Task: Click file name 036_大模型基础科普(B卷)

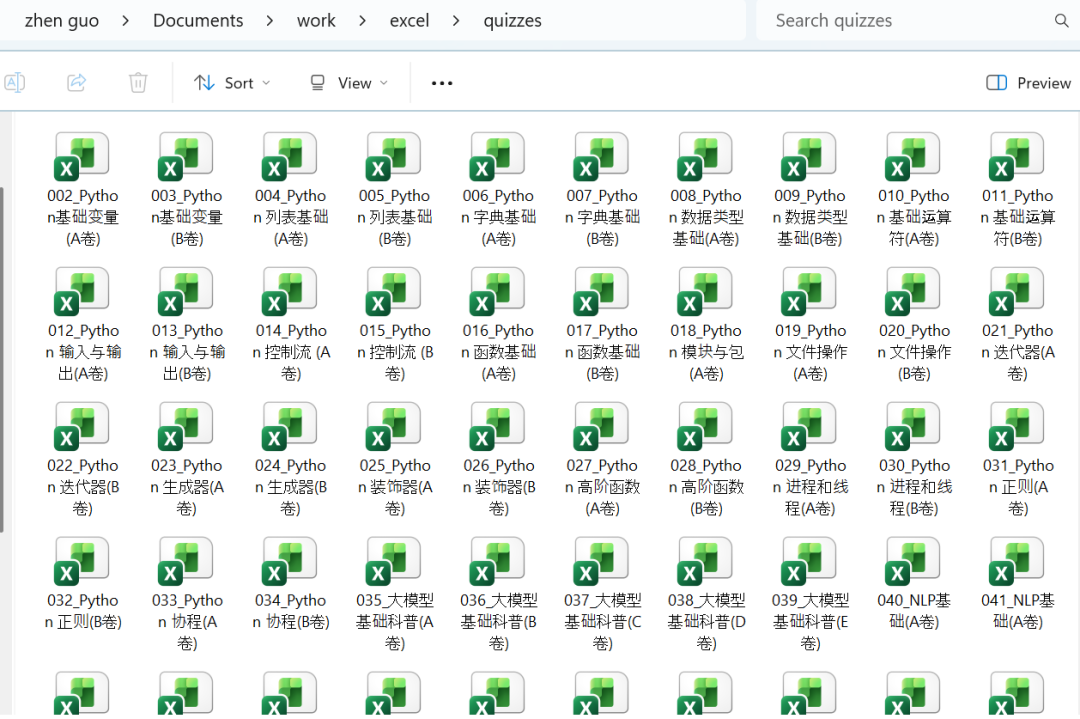Action: click(499, 622)
